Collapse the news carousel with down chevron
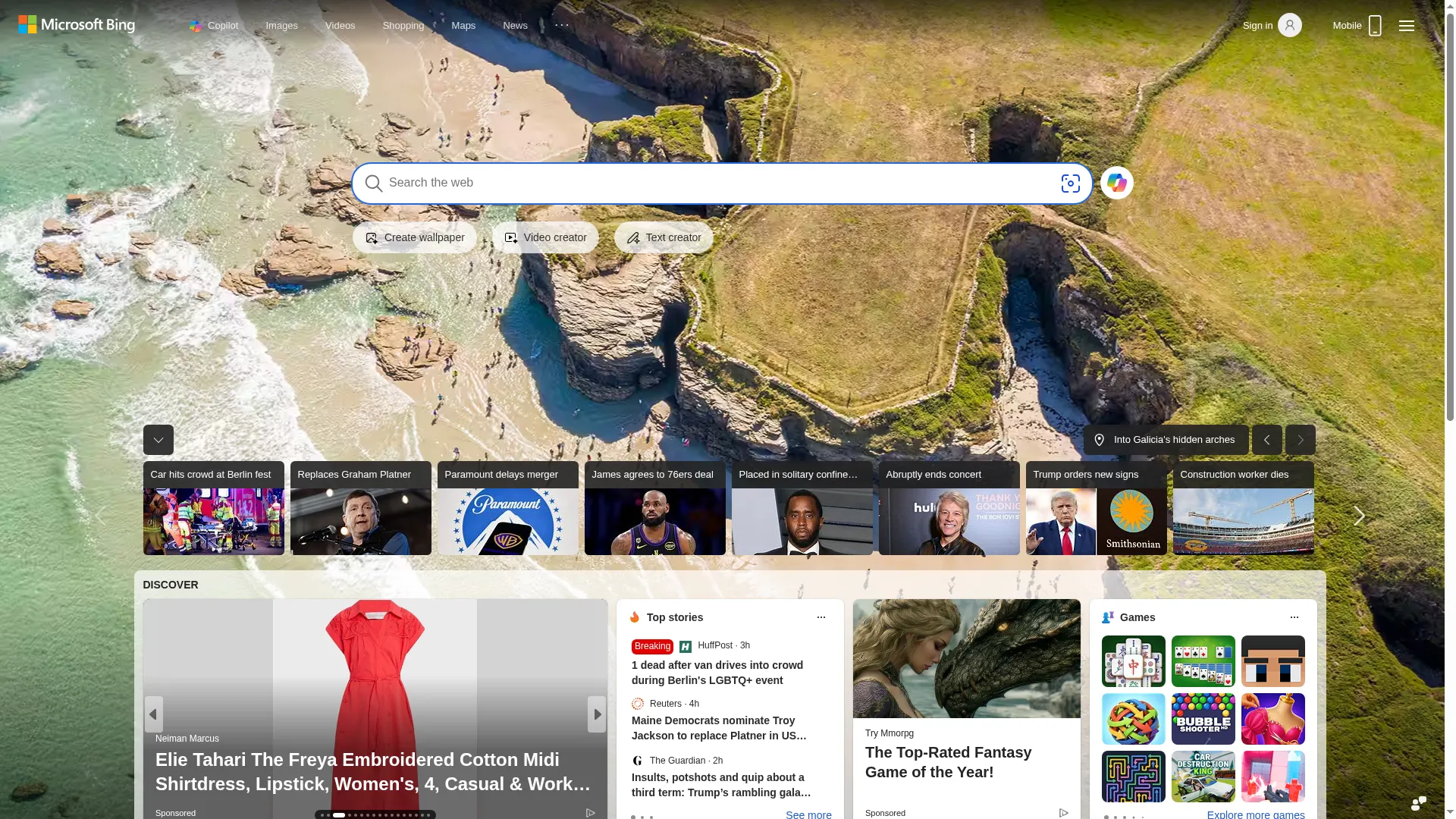 click(158, 440)
